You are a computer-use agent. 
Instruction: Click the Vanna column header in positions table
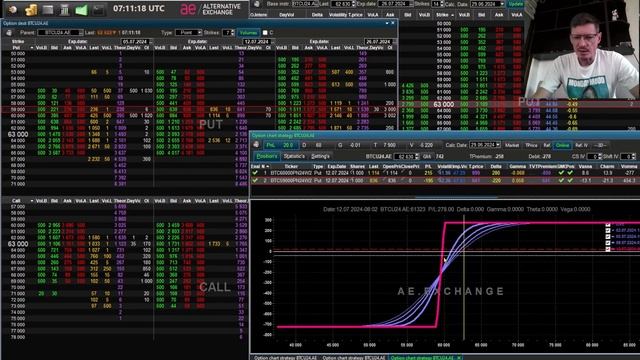585,167
